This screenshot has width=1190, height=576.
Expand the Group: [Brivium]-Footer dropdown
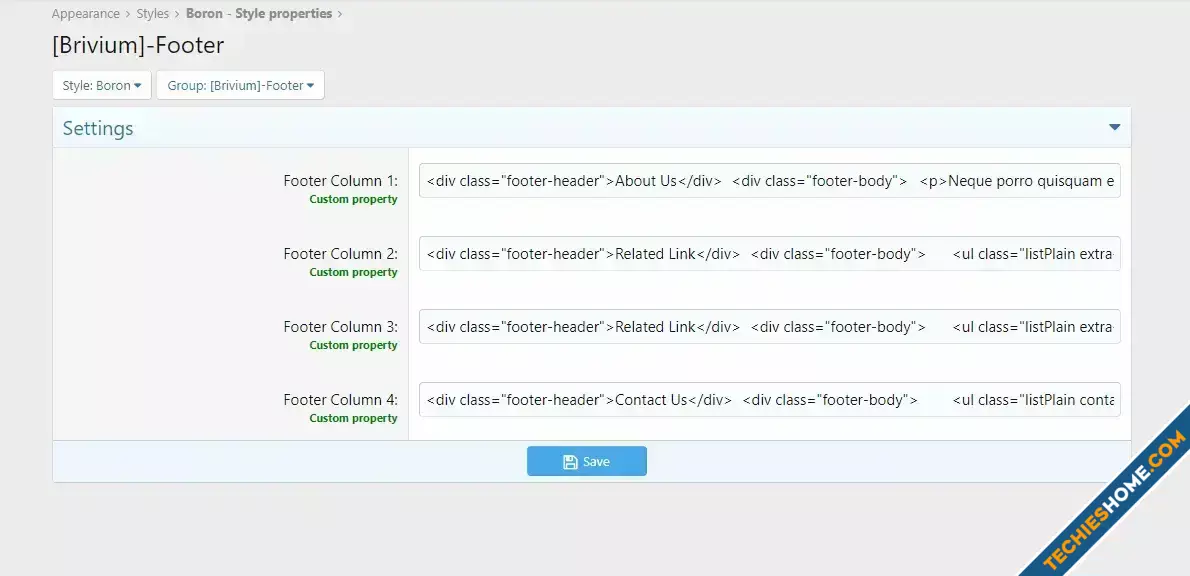click(x=240, y=86)
